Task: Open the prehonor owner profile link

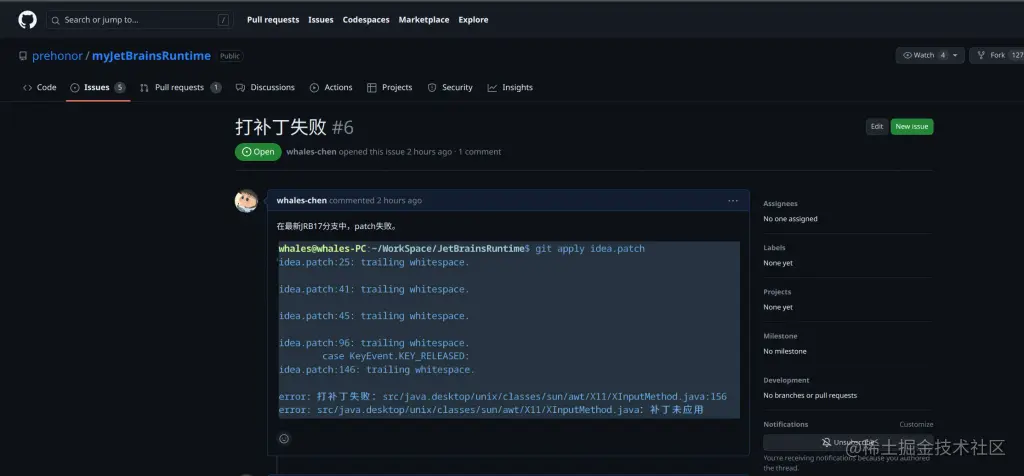Action: [x=57, y=56]
